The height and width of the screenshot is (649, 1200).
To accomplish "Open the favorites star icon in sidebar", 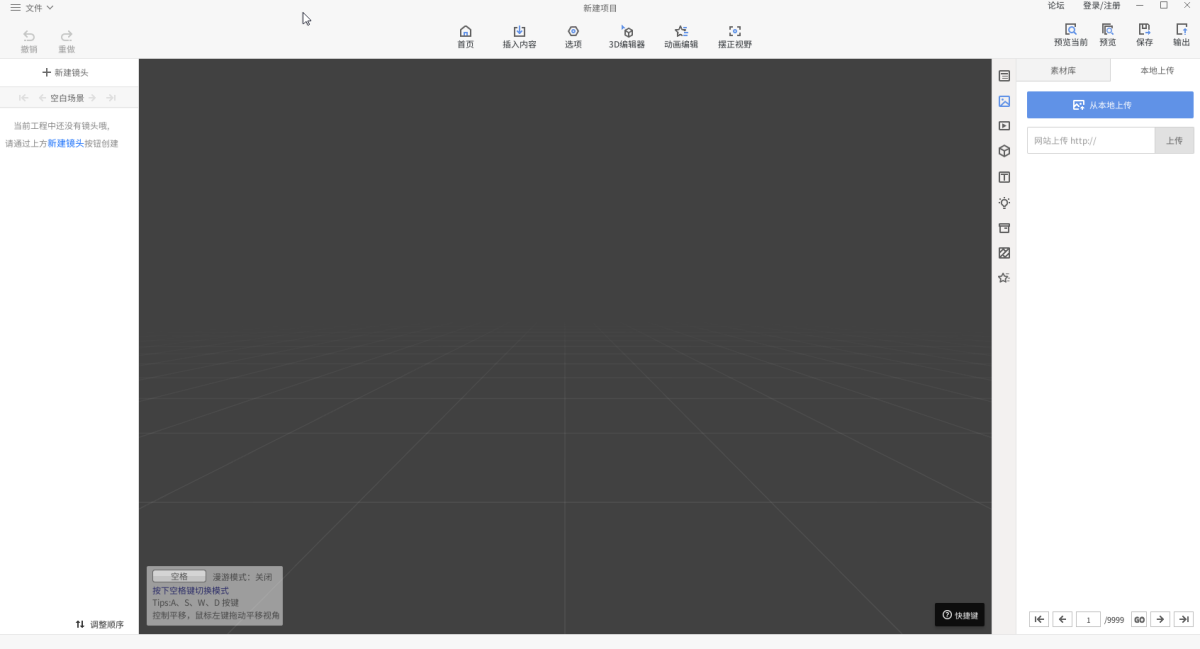I will [1003, 277].
